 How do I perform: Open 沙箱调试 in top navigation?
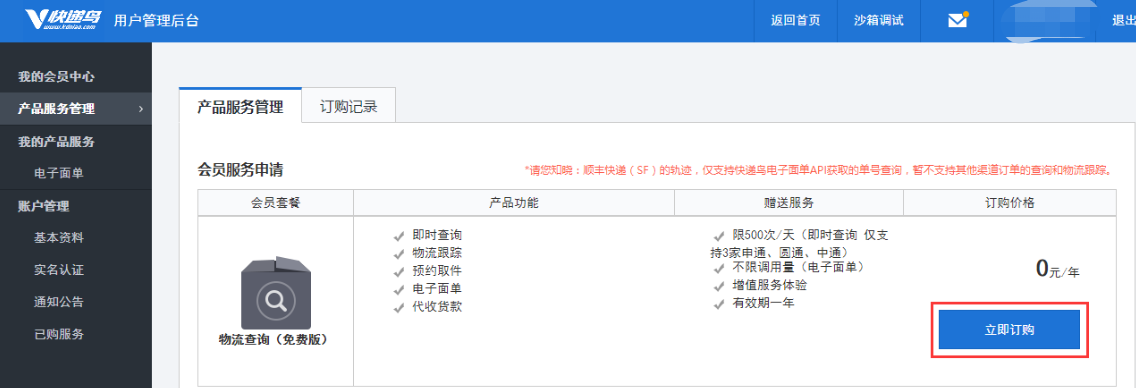[879, 20]
